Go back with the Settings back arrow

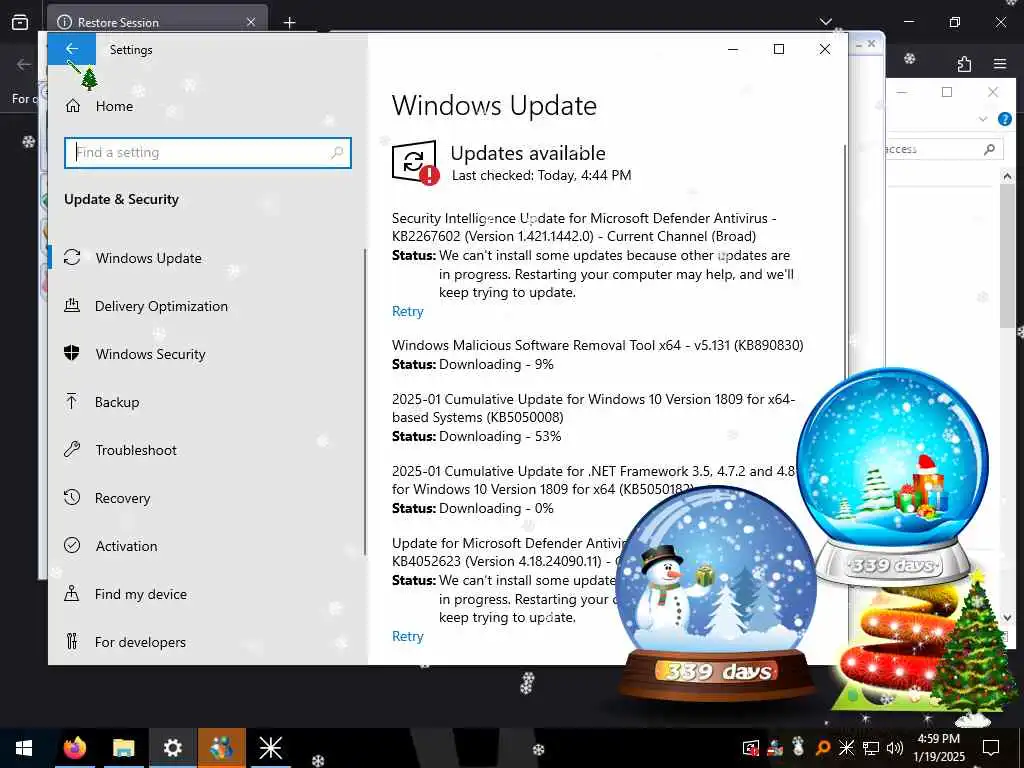coord(72,49)
